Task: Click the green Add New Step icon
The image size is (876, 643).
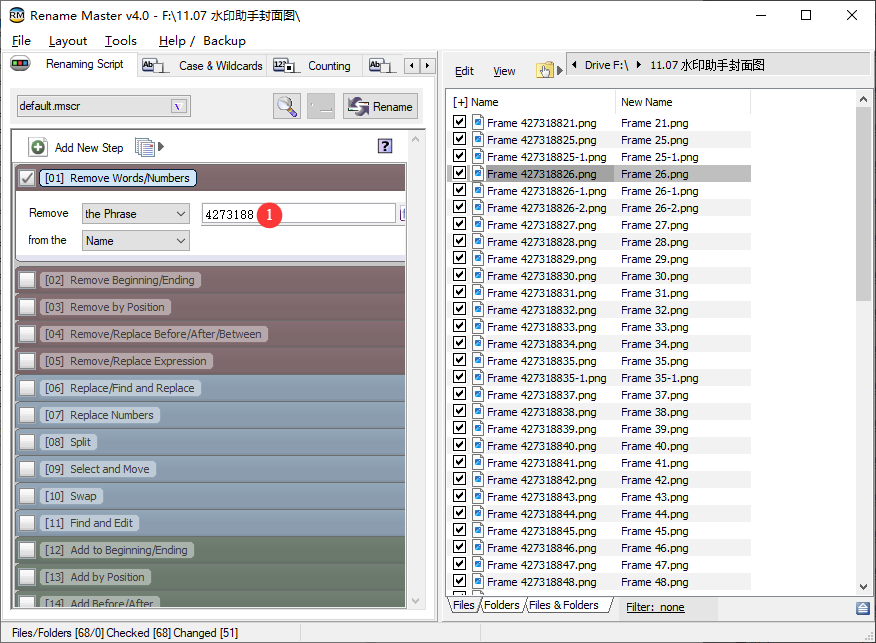Action: (x=38, y=147)
